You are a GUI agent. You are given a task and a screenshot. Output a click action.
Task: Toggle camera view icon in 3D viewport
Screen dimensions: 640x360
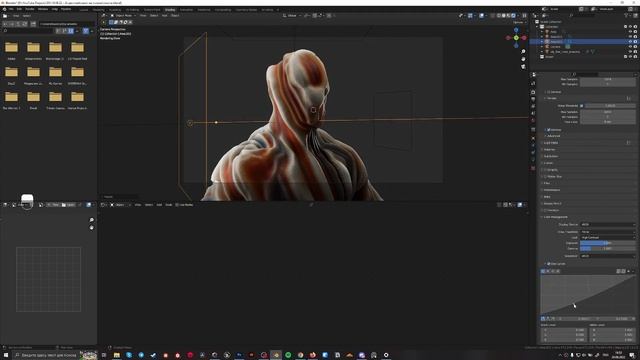523,67
